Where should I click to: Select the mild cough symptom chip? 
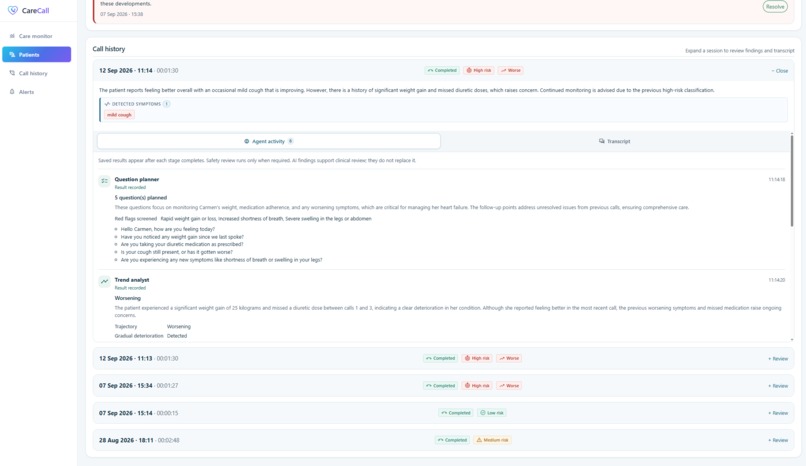[119, 115]
